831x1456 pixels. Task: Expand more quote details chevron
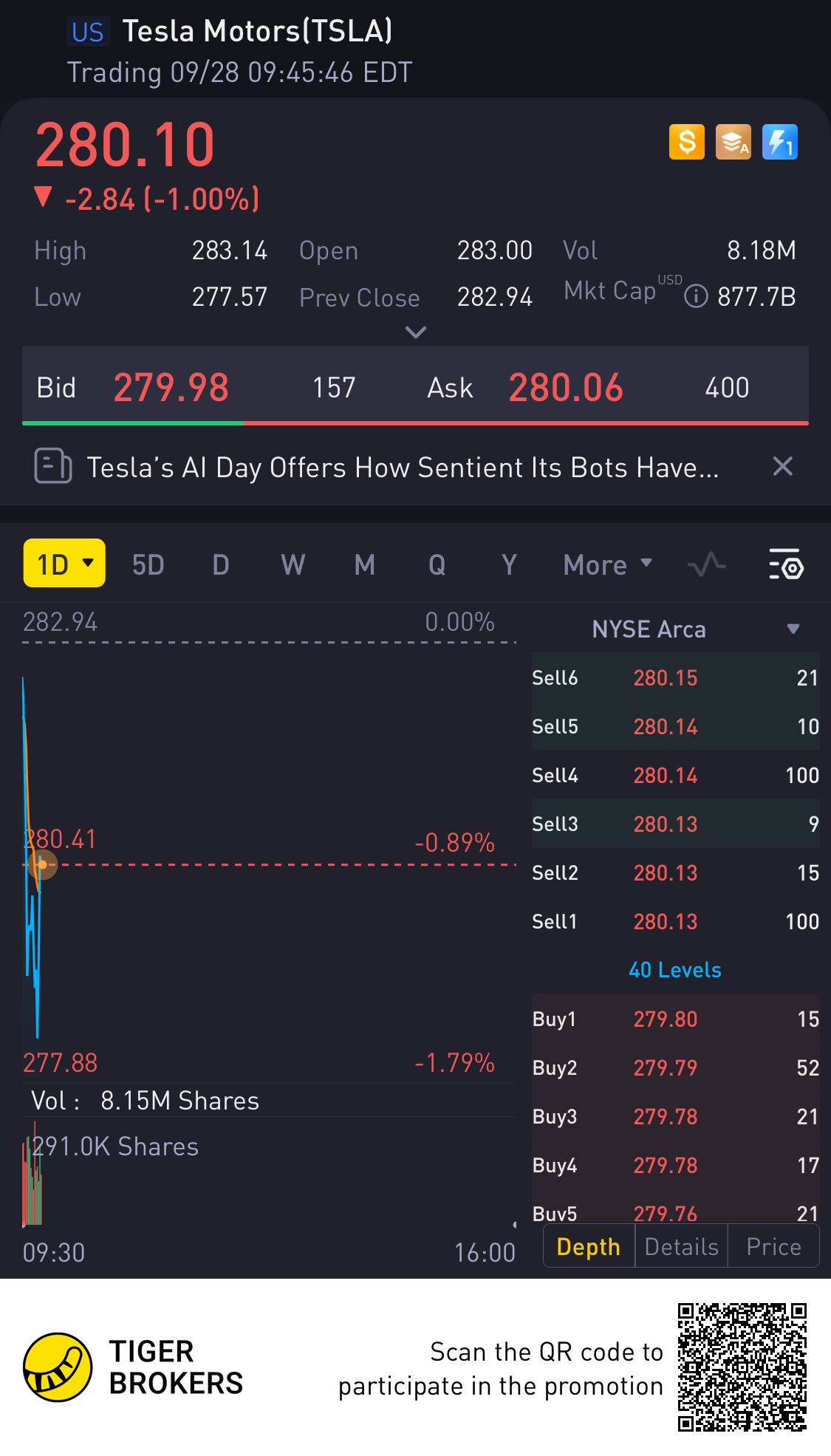click(x=416, y=332)
